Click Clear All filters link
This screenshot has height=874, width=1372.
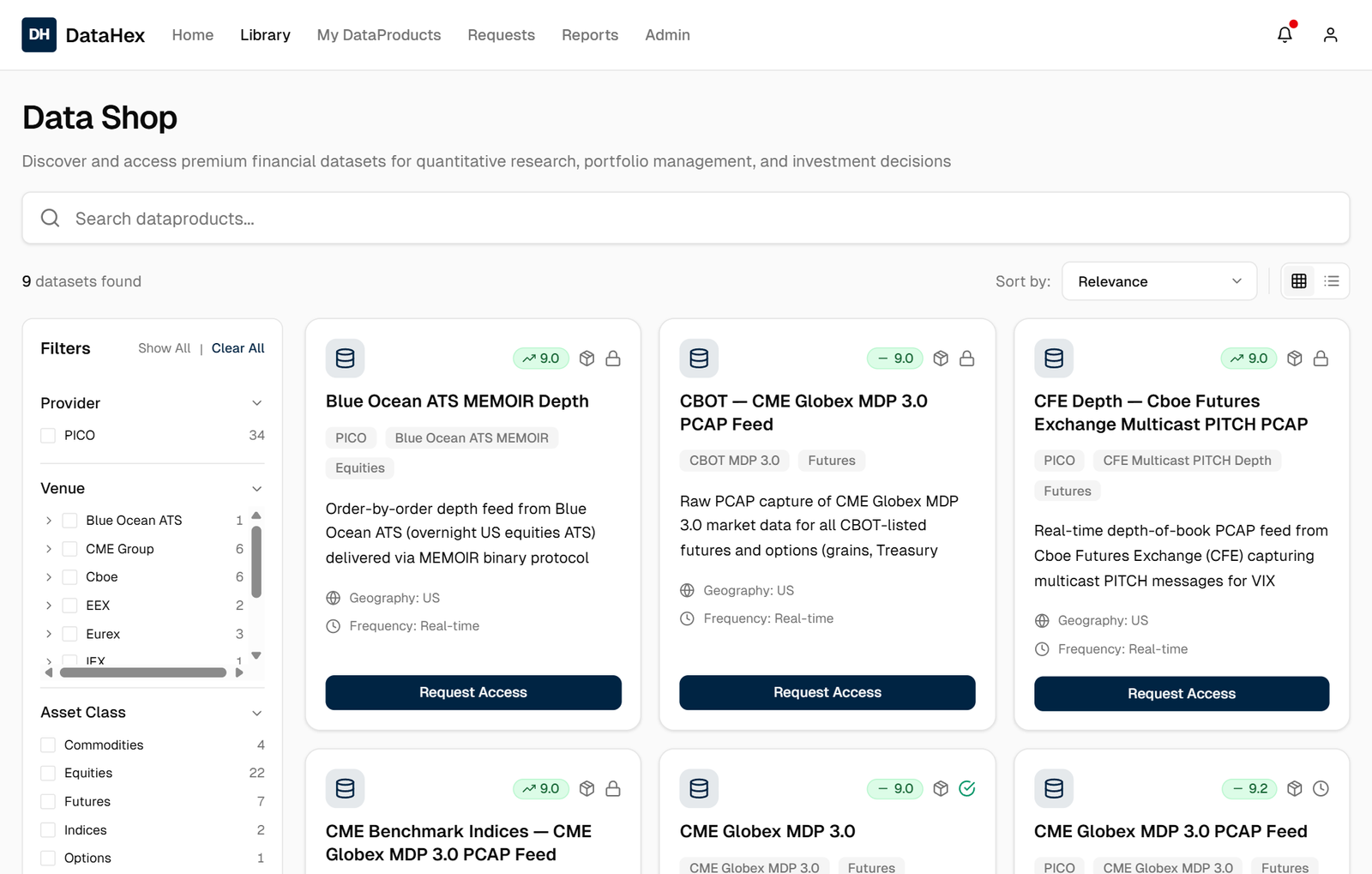point(238,348)
